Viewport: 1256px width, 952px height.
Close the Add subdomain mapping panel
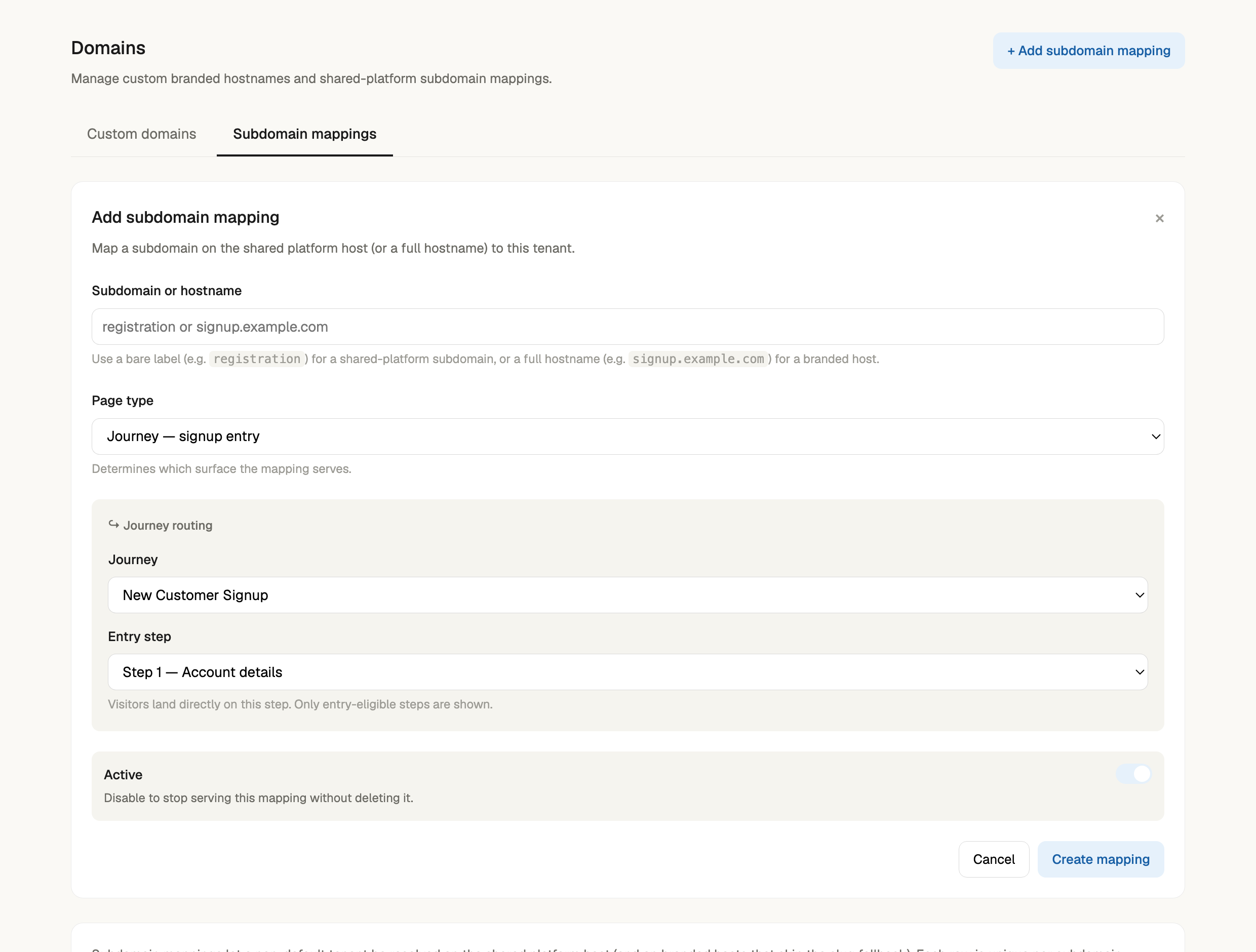point(1159,218)
